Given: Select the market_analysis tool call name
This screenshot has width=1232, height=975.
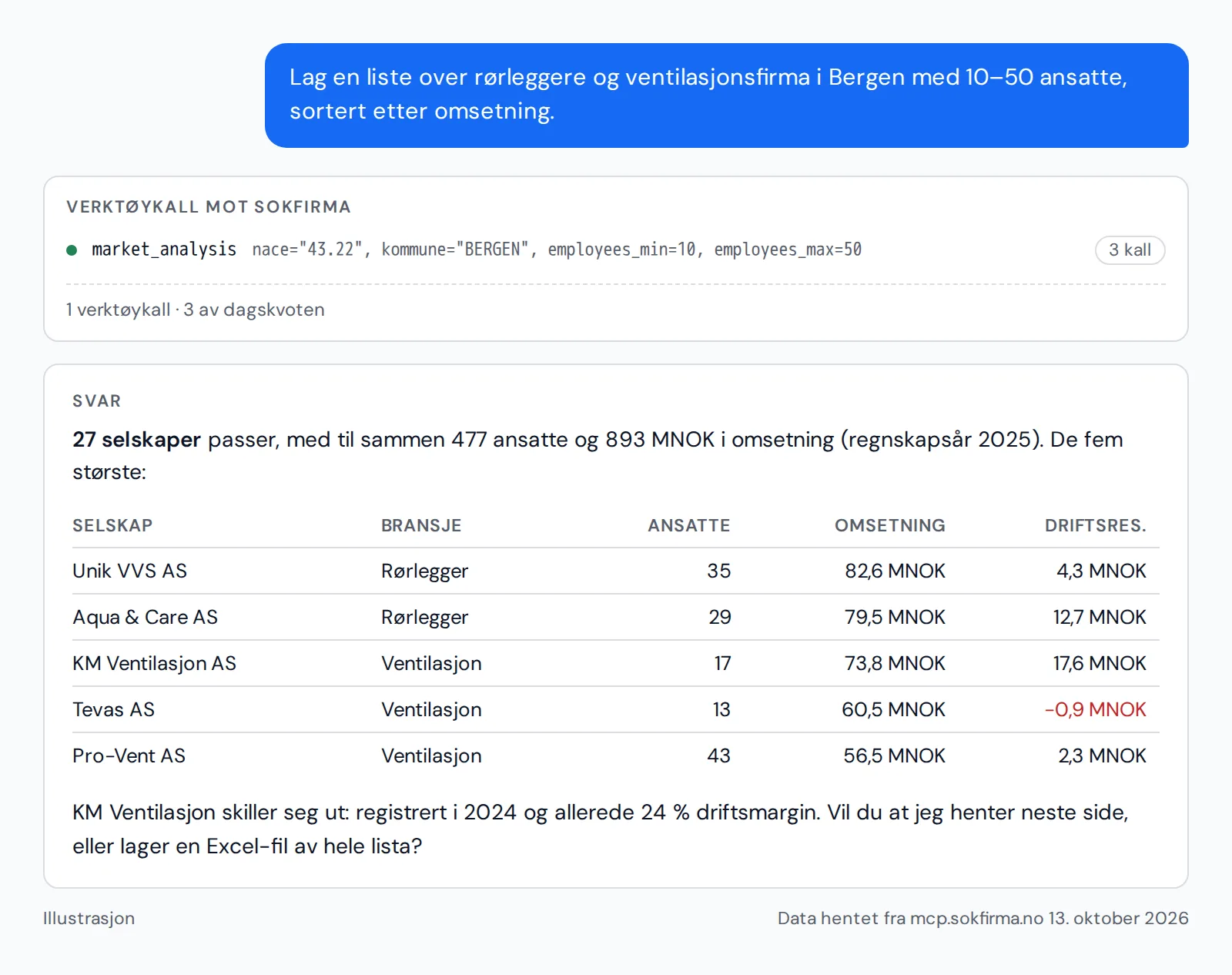Looking at the screenshot, I should coord(164,250).
